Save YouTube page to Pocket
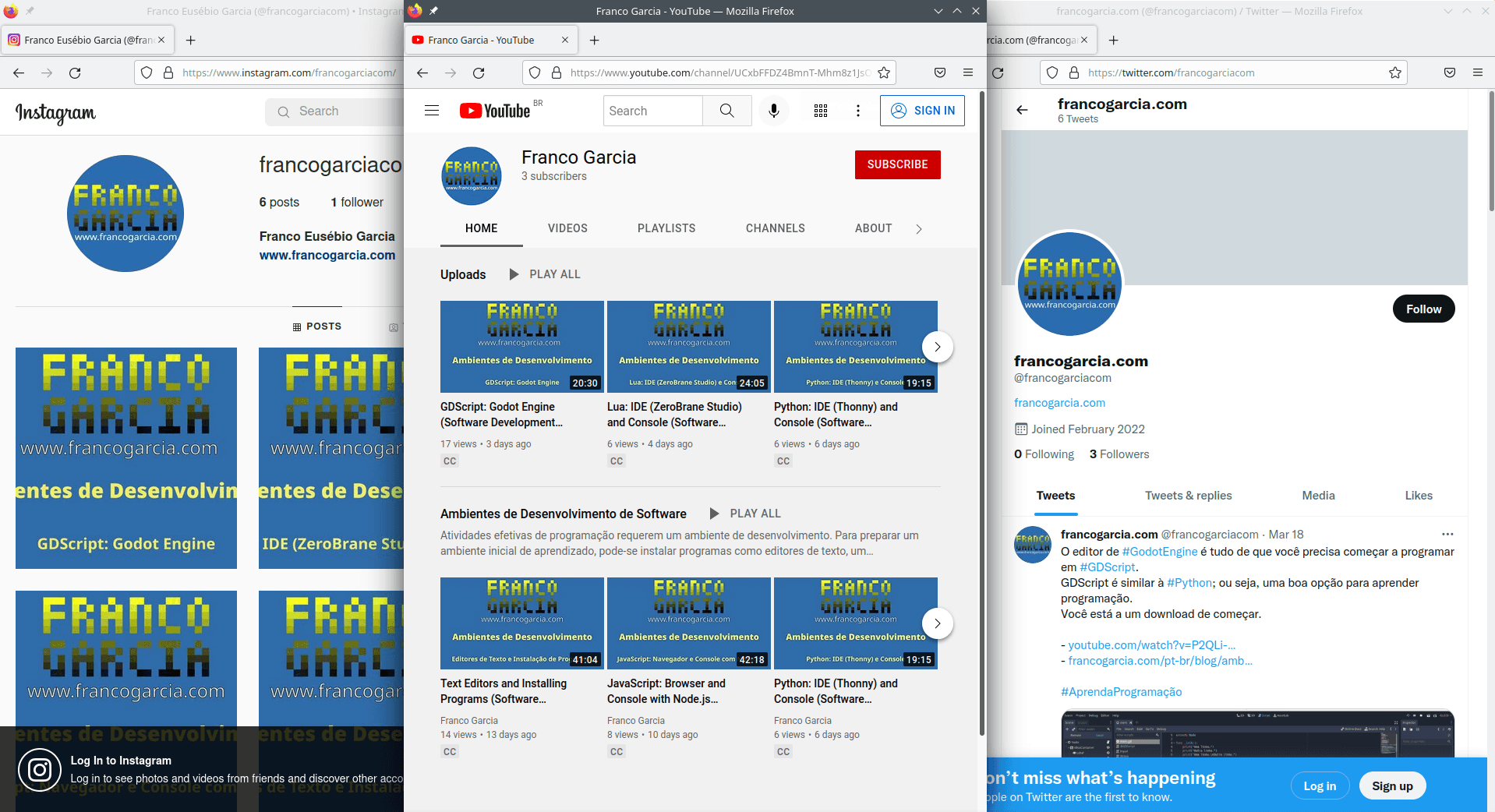The image size is (1495, 812). (x=940, y=72)
